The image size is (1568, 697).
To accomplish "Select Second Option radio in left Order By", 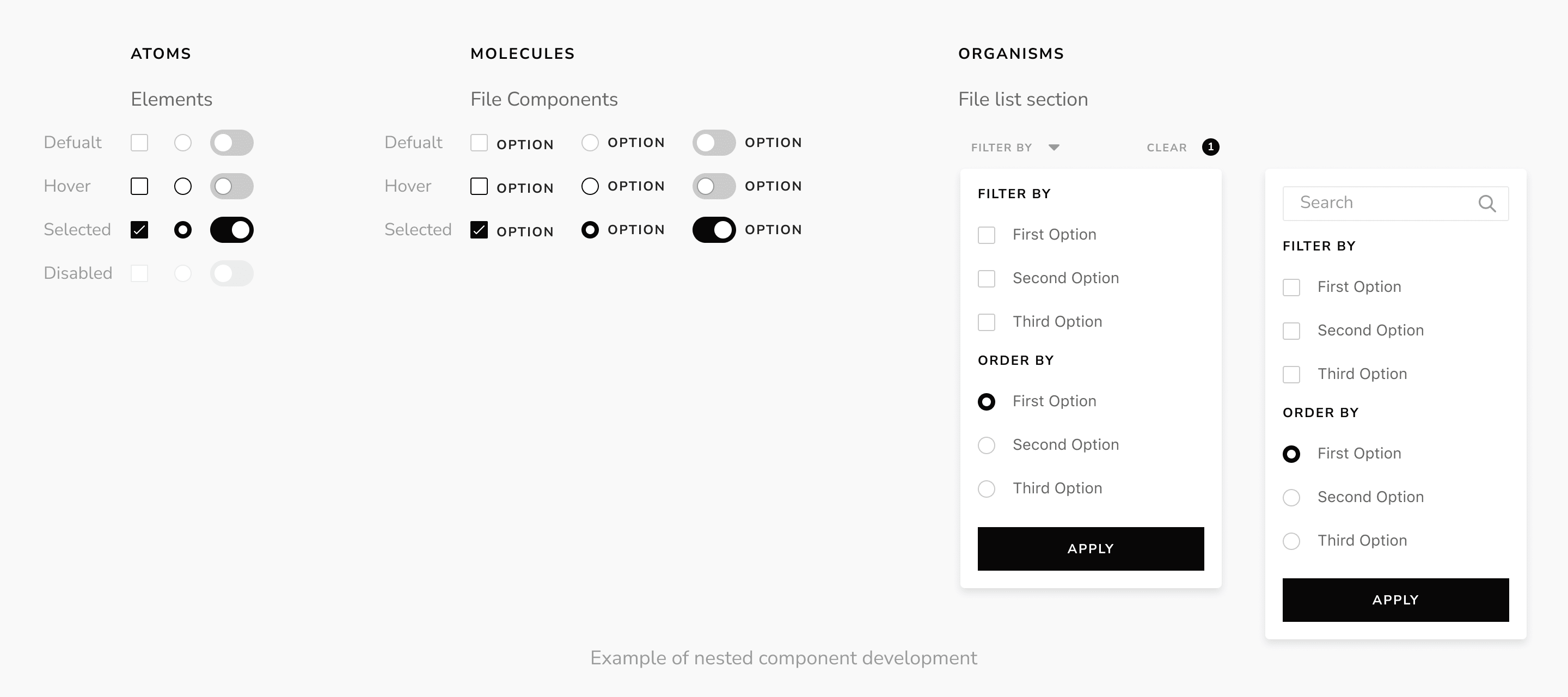I will 987,445.
